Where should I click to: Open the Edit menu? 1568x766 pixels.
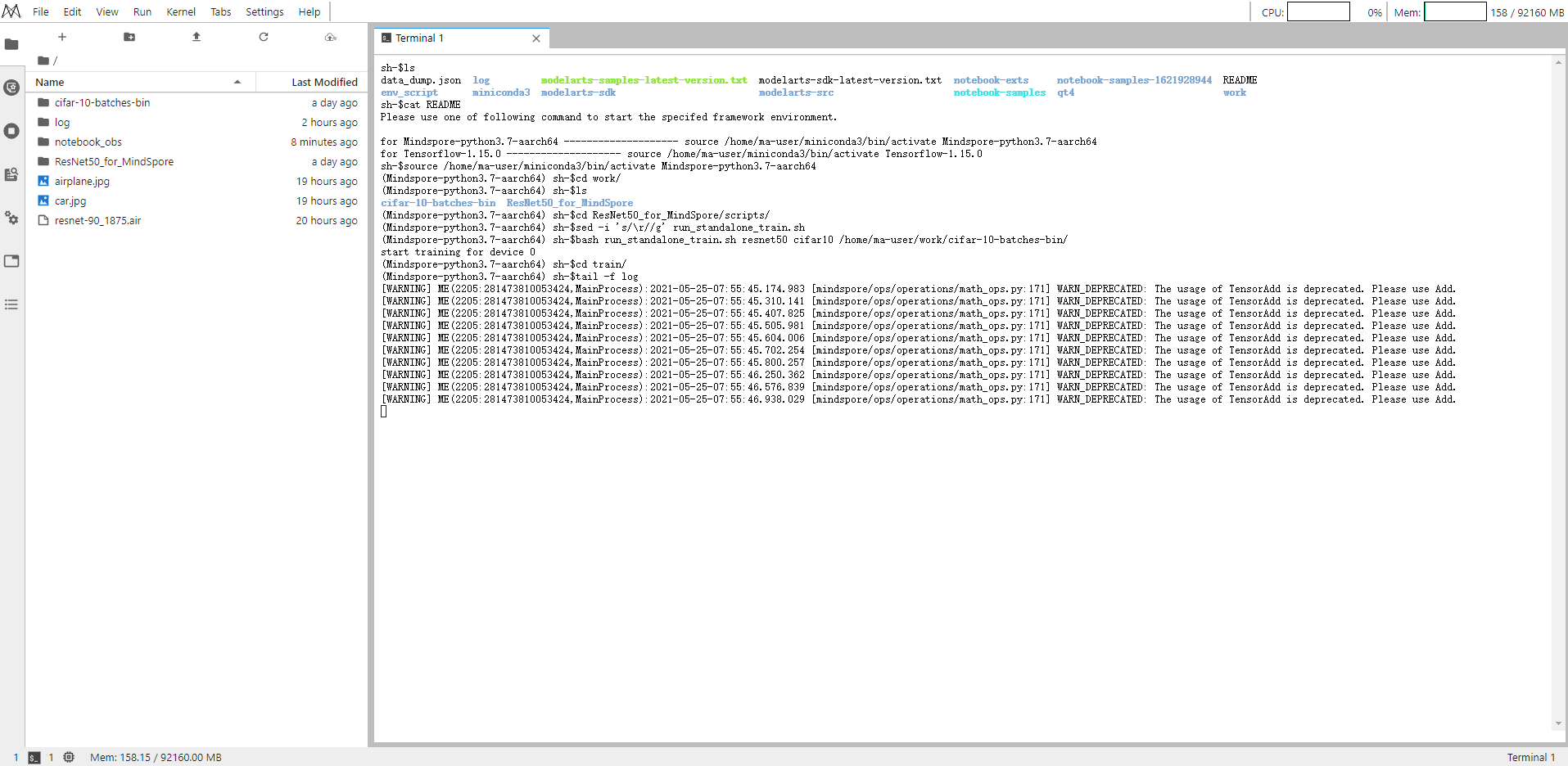[x=72, y=11]
